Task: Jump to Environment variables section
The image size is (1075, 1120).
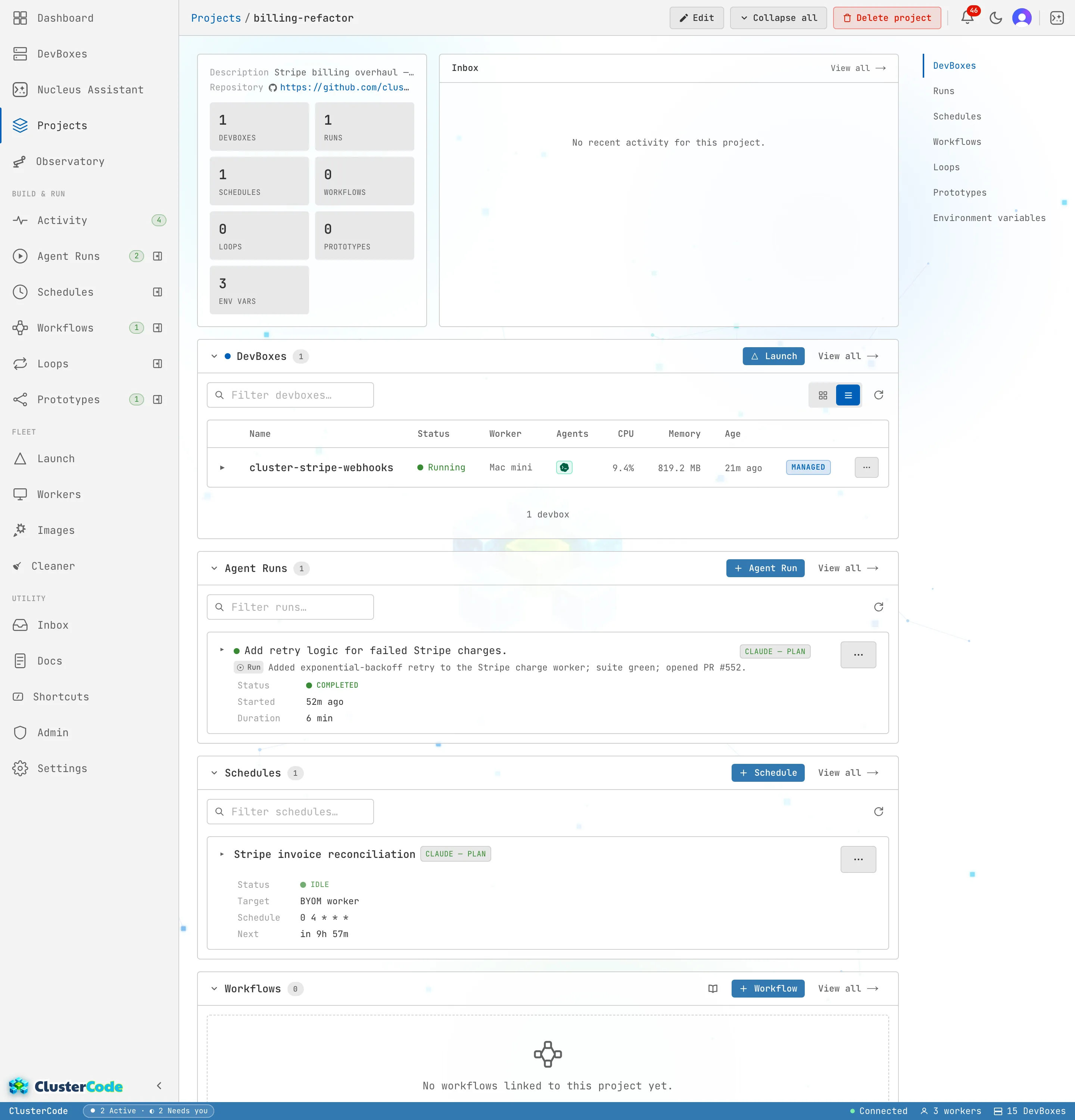Action: click(989, 218)
